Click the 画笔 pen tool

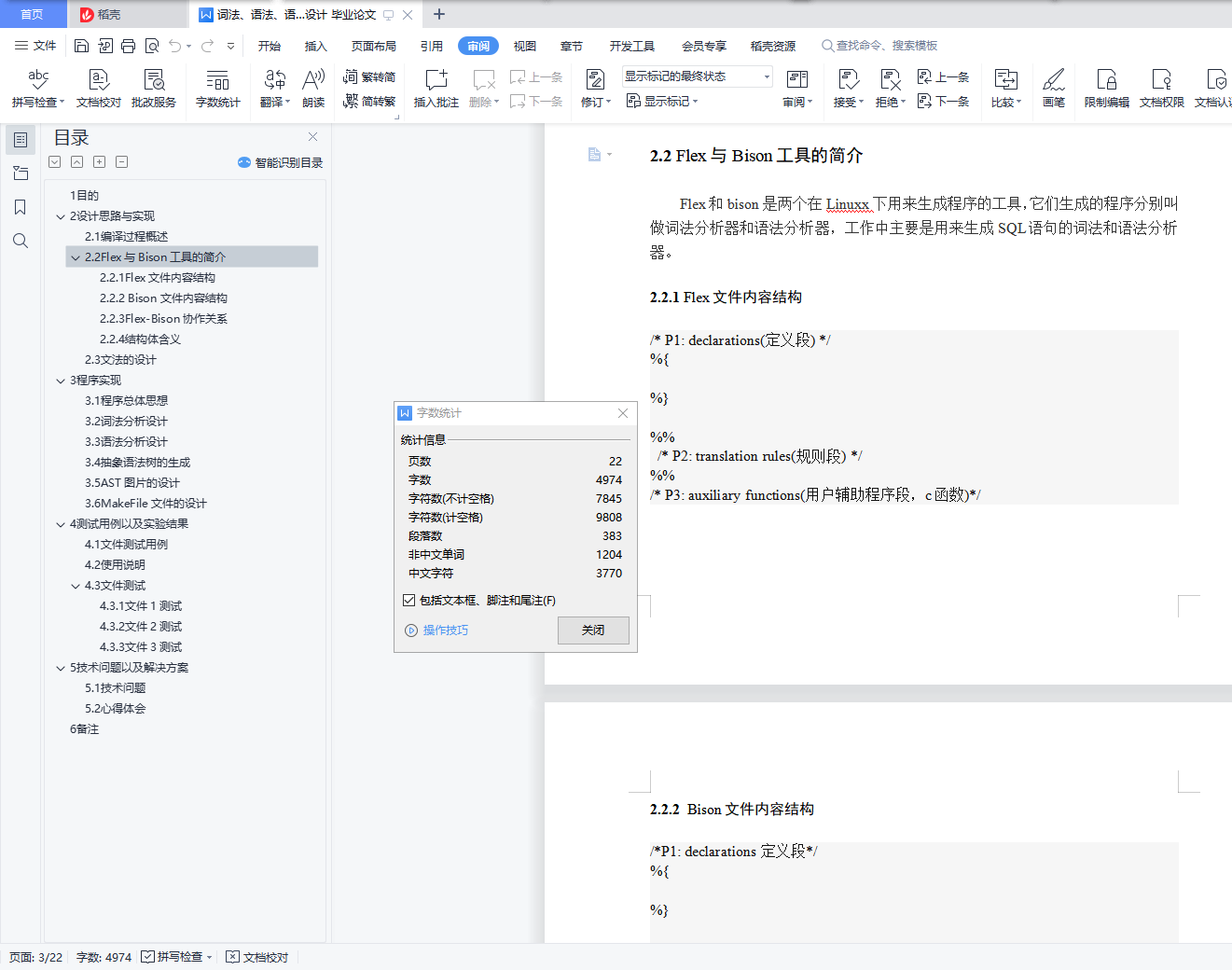[1054, 89]
